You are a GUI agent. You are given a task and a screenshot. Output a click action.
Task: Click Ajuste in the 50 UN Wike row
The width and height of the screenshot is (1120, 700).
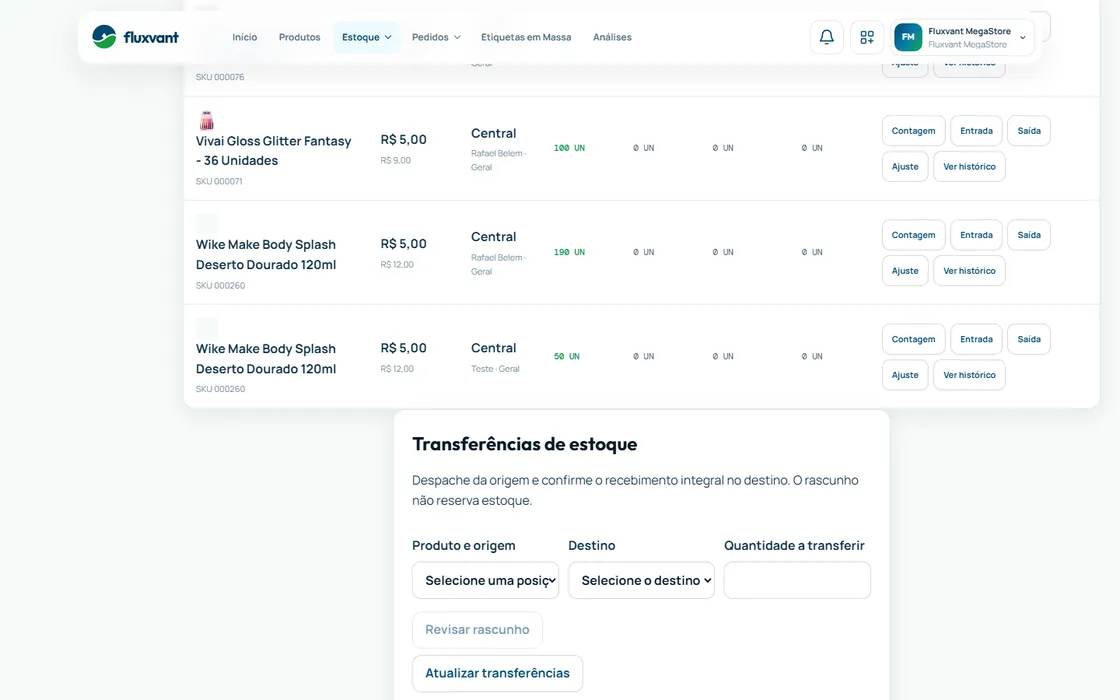[905, 375]
